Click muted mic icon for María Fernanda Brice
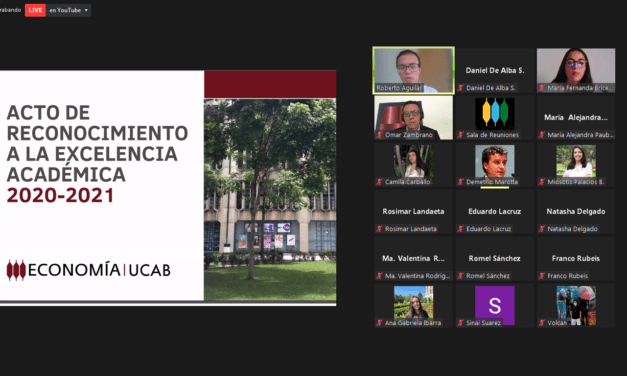 coord(542,88)
